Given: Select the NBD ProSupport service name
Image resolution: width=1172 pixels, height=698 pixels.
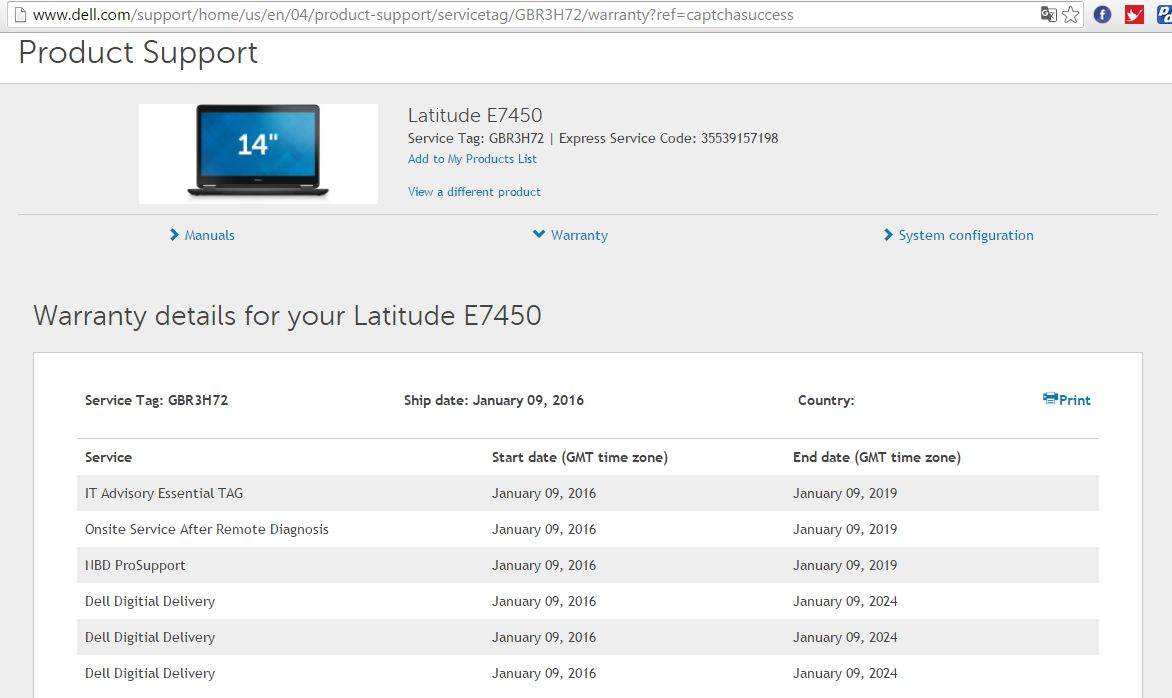Looking at the screenshot, I should (135, 566).
